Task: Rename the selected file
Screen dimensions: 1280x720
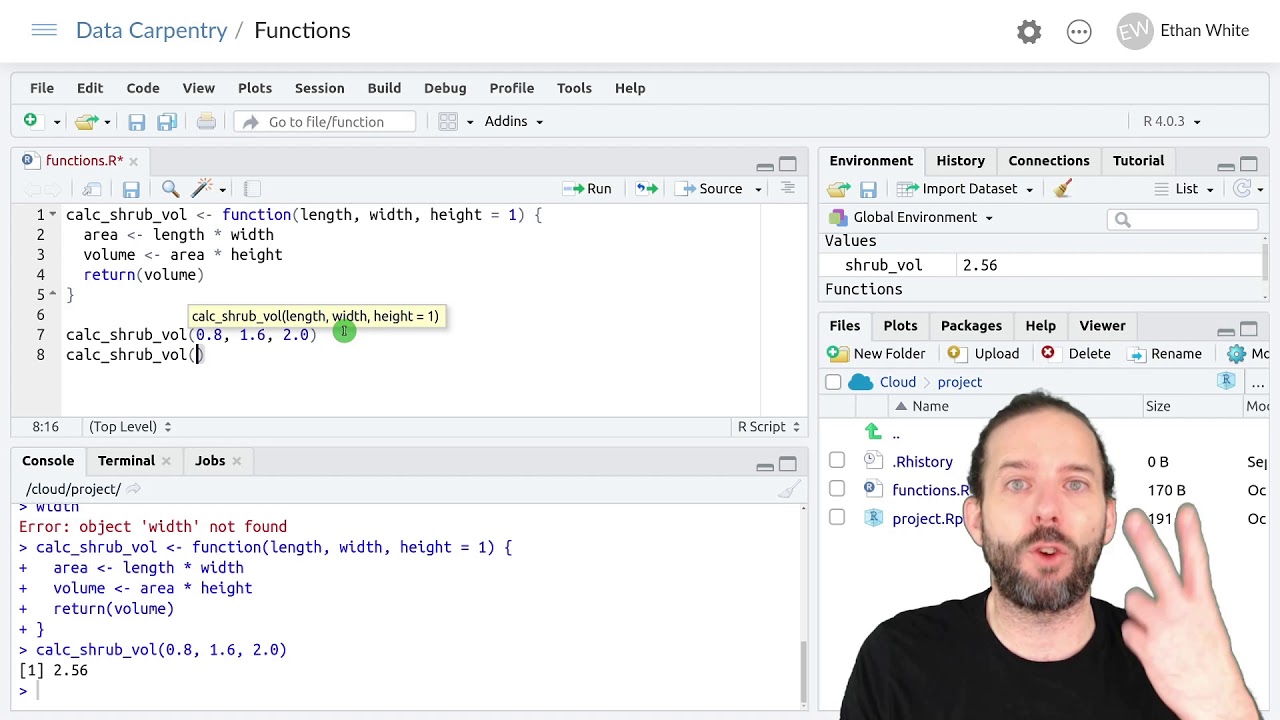Action: click(x=1165, y=354)
